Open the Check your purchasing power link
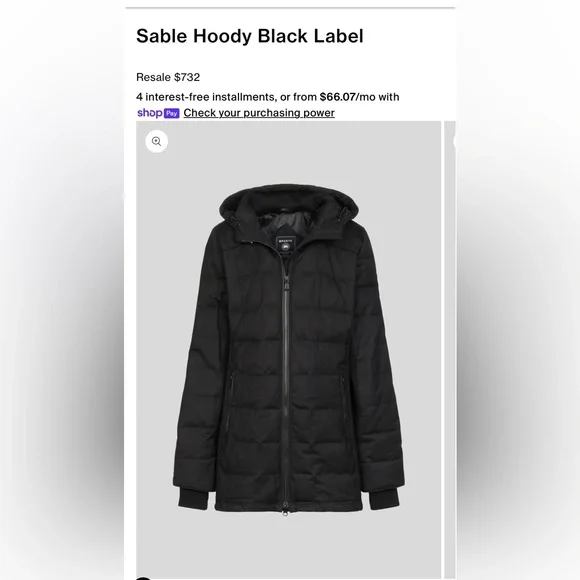This screenshot has width=580, height=580. click(259, 113)
